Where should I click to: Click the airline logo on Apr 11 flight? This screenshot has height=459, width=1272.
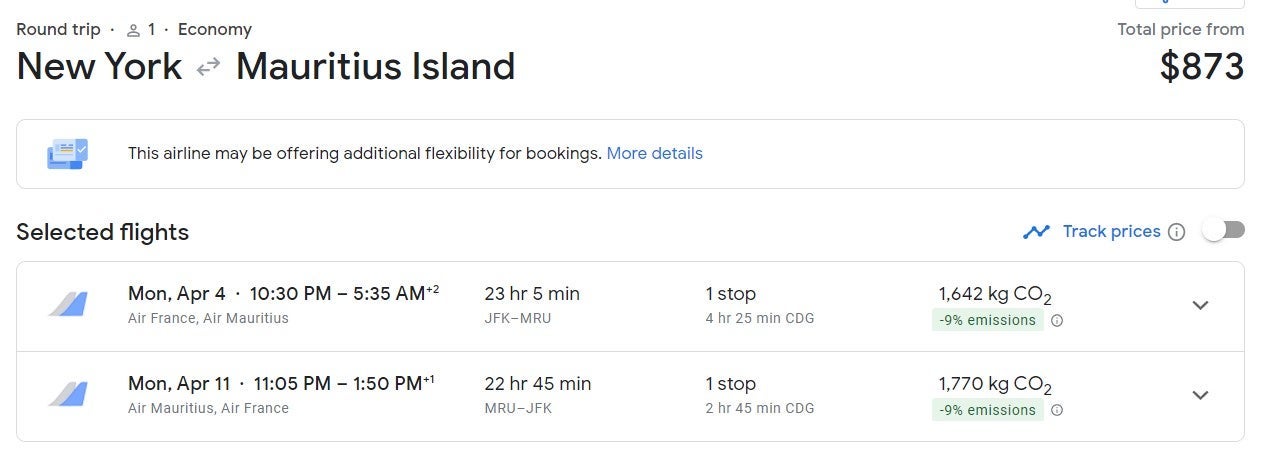[68, 394]
